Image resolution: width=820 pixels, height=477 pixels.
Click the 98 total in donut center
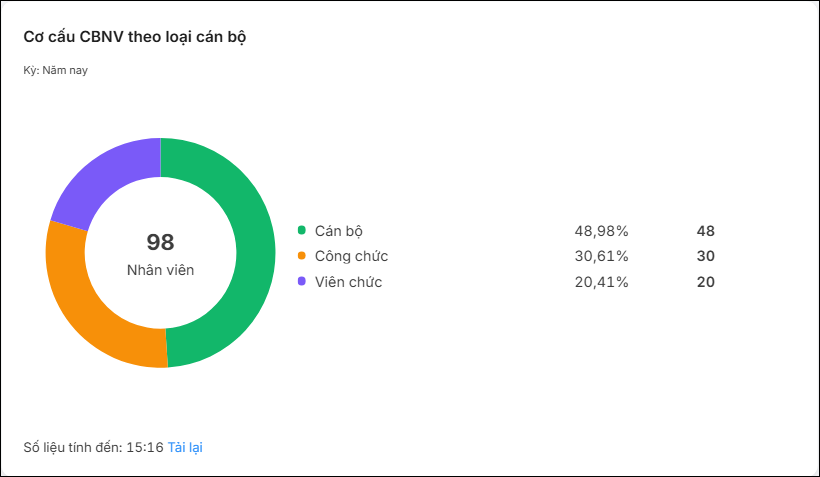pyautogui.click(x=161, y=242)
